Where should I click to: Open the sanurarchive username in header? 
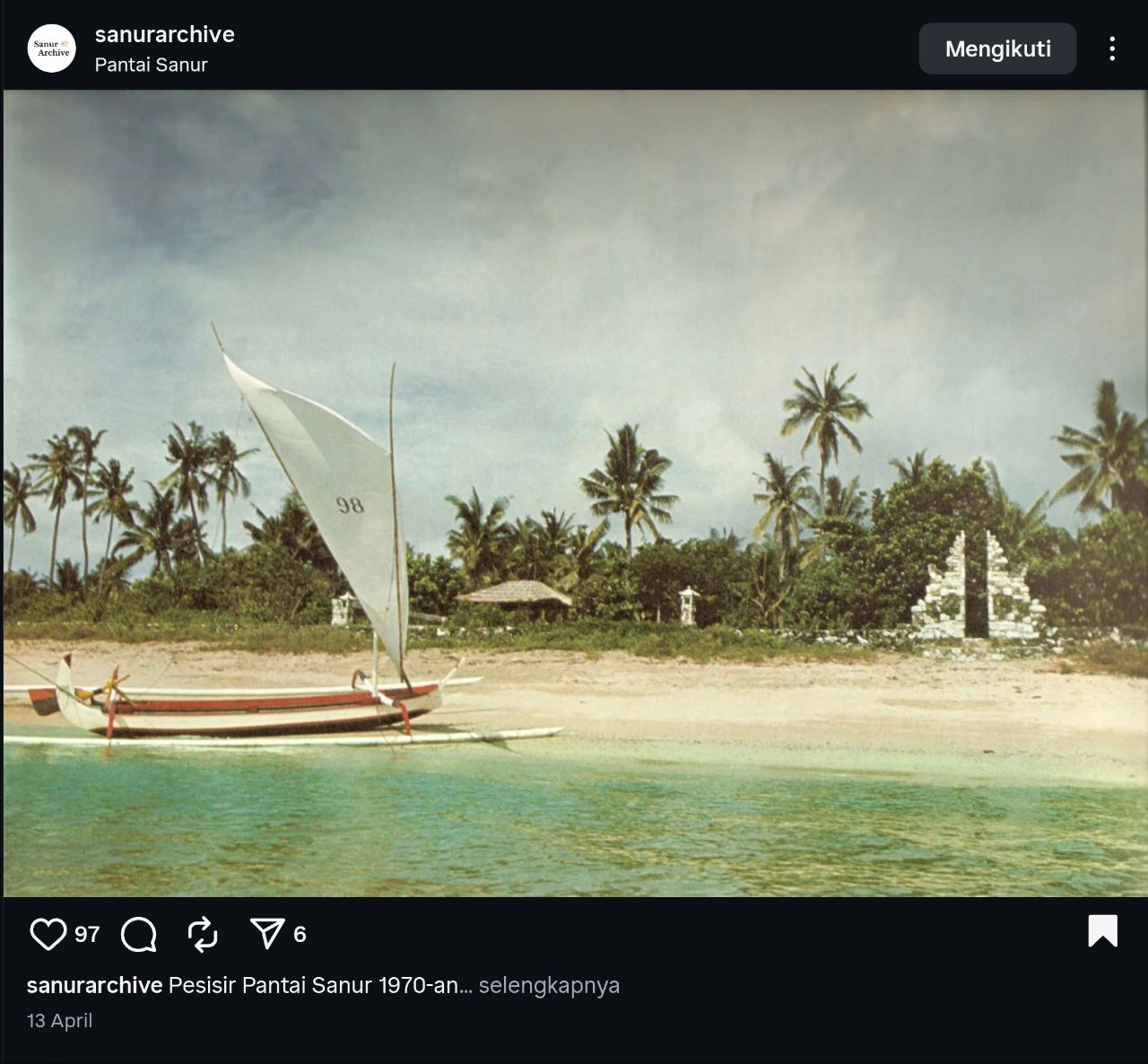[x=165, y=34]
